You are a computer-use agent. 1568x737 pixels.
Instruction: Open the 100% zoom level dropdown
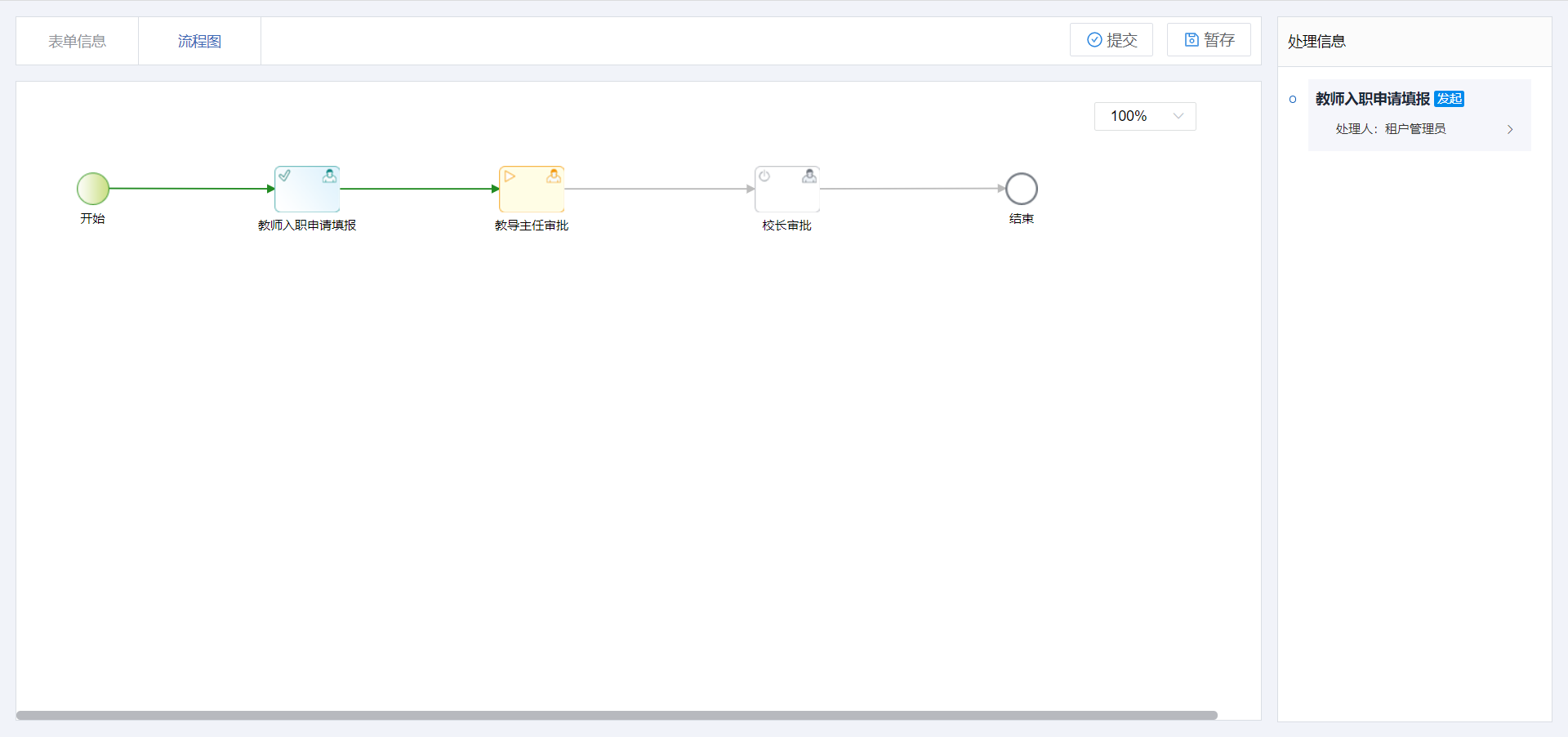1145,116
